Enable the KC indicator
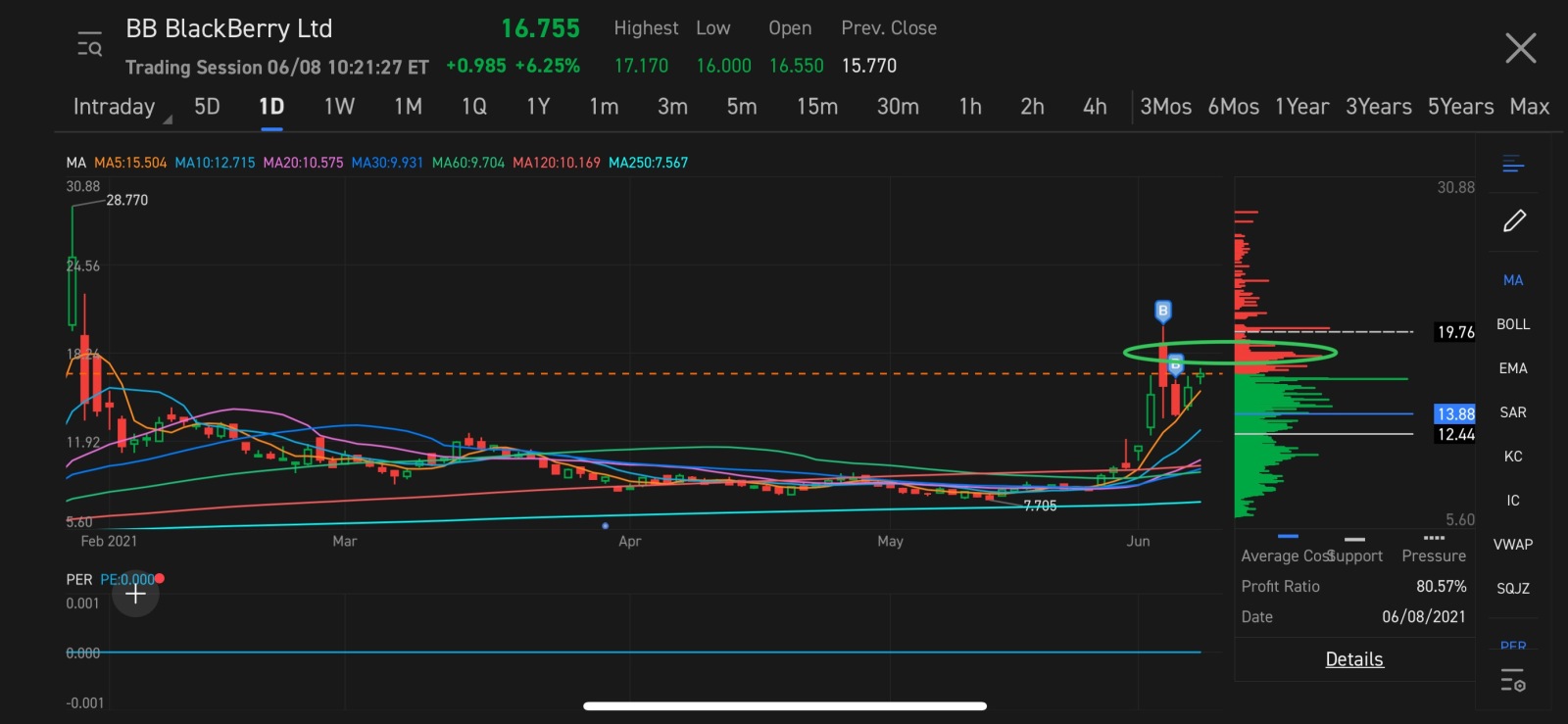Screen dimensions: 1568x724 (x=1513, y=457)
